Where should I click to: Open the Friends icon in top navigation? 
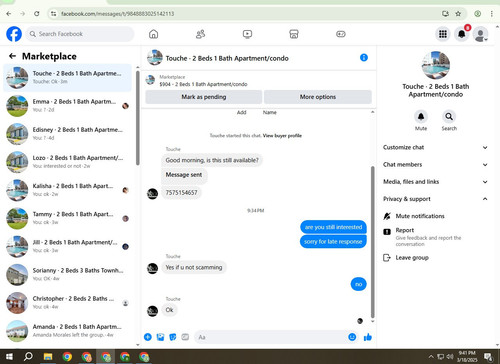click(200, 34)
